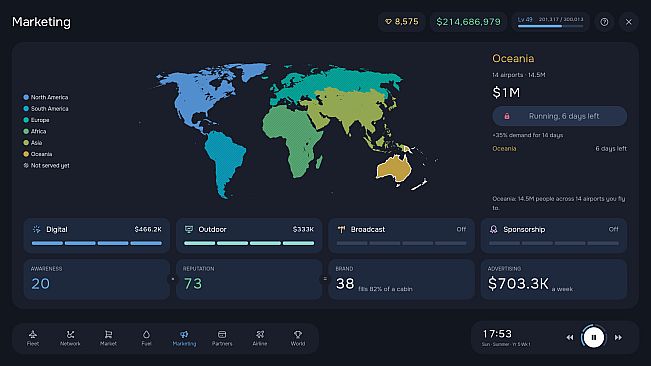Turn on the Sponsorship channel card

[x=554, y=236]
